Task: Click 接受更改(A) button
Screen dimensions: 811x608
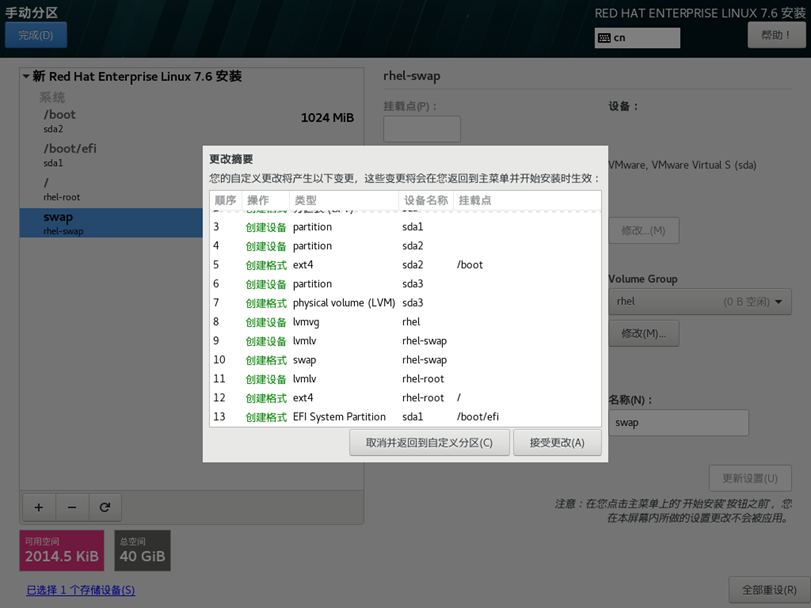Action: tap(557, 443)
